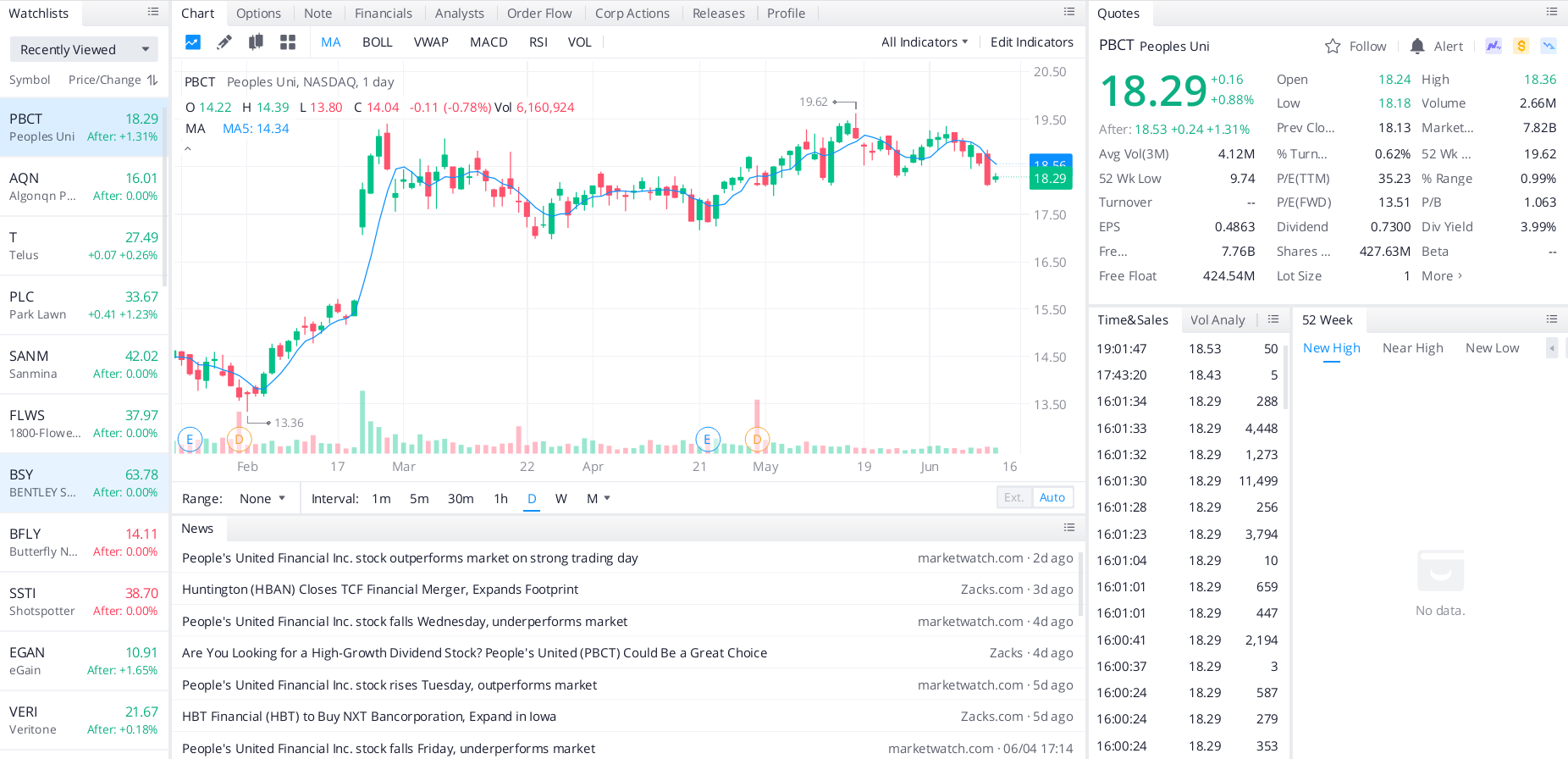Expand the All Indicators dropdown
This screenshot has height=759, width=1568.
tap(924, 42)
